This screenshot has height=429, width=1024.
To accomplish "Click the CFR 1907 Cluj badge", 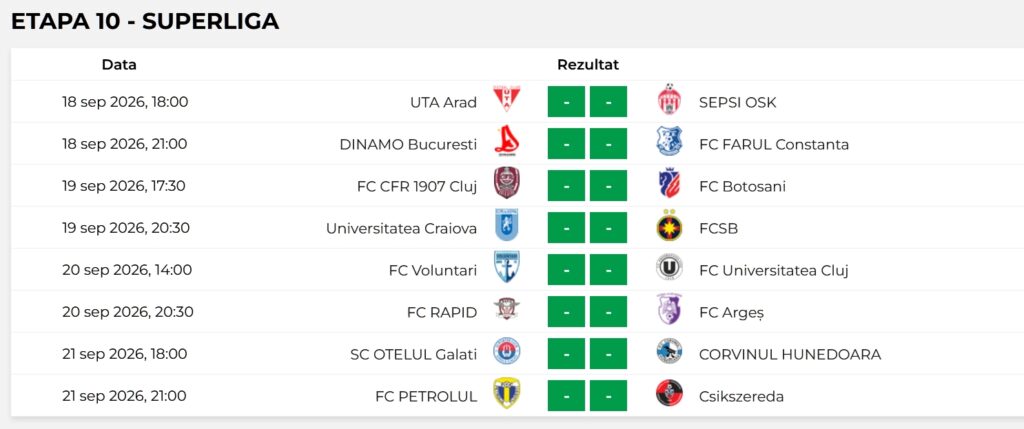I will pyautogui.click(x=507, y=183).
